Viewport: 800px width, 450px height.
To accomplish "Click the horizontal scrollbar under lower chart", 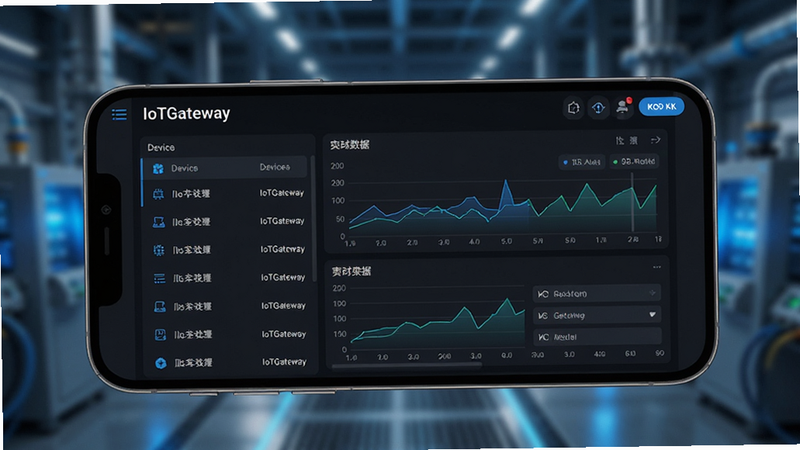I will tap(407, 365).
